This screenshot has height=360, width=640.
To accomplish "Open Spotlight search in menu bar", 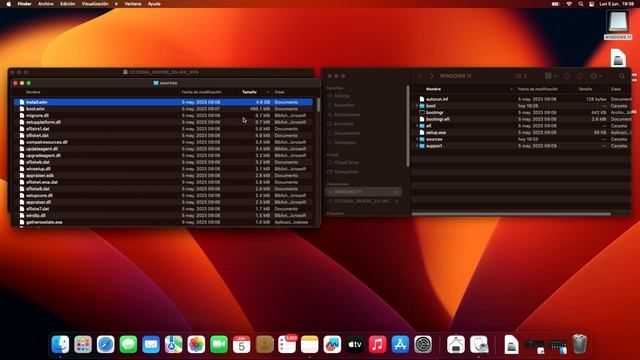I will 580,4.
